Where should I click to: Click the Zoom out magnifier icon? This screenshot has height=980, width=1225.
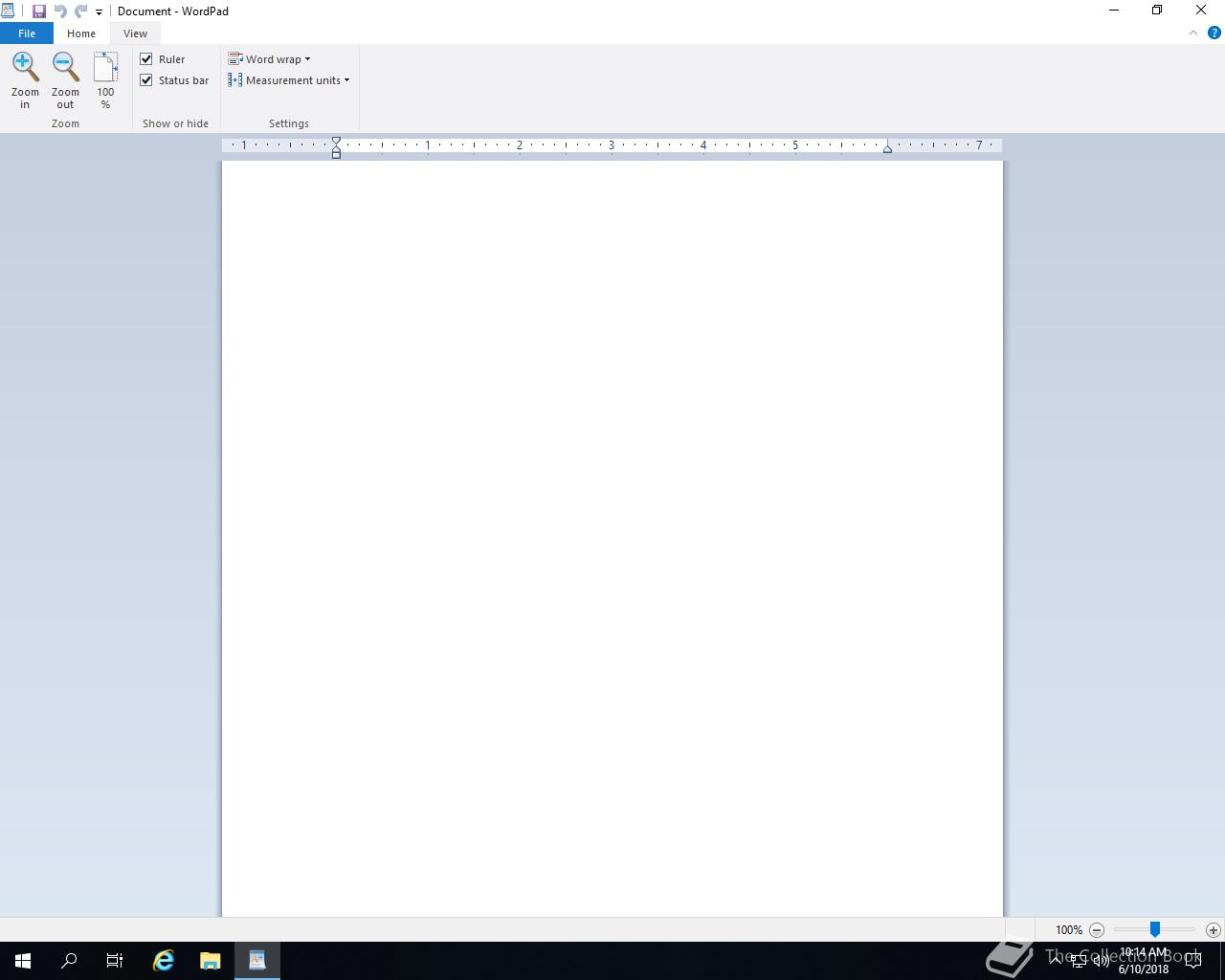coord(65,67)
